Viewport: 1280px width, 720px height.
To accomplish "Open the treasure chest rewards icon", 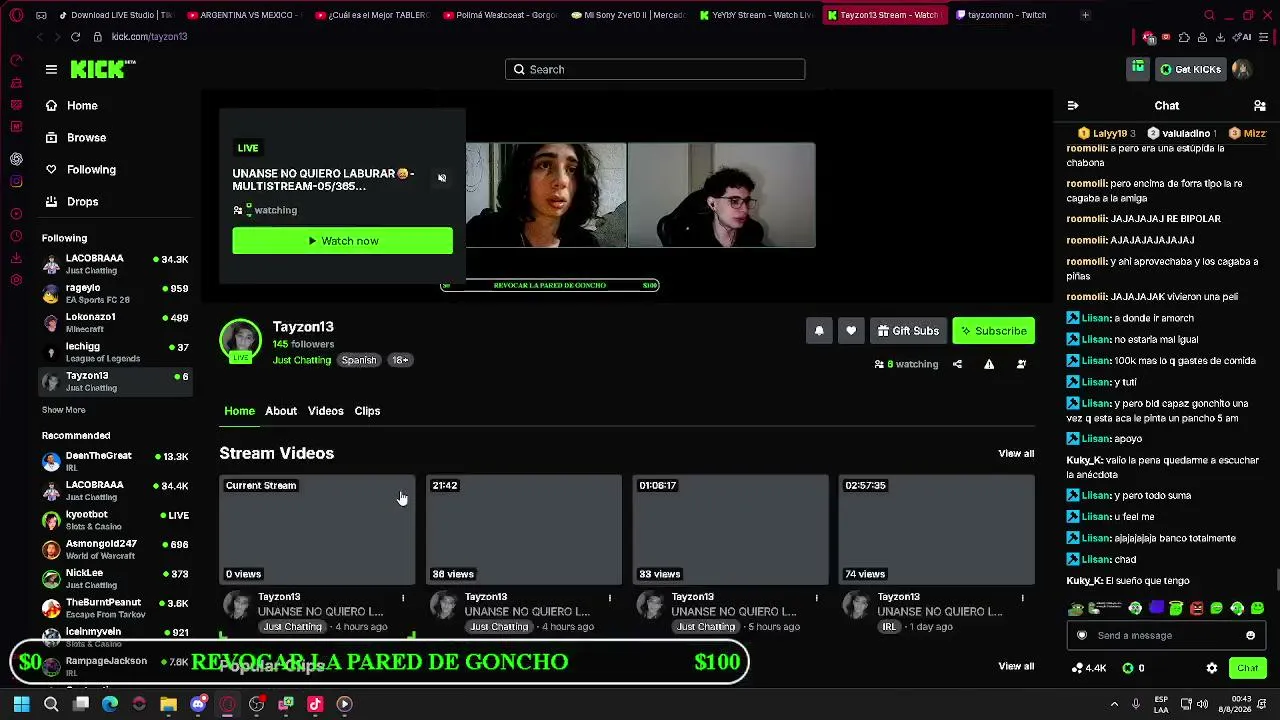I will click(1138, 68).
